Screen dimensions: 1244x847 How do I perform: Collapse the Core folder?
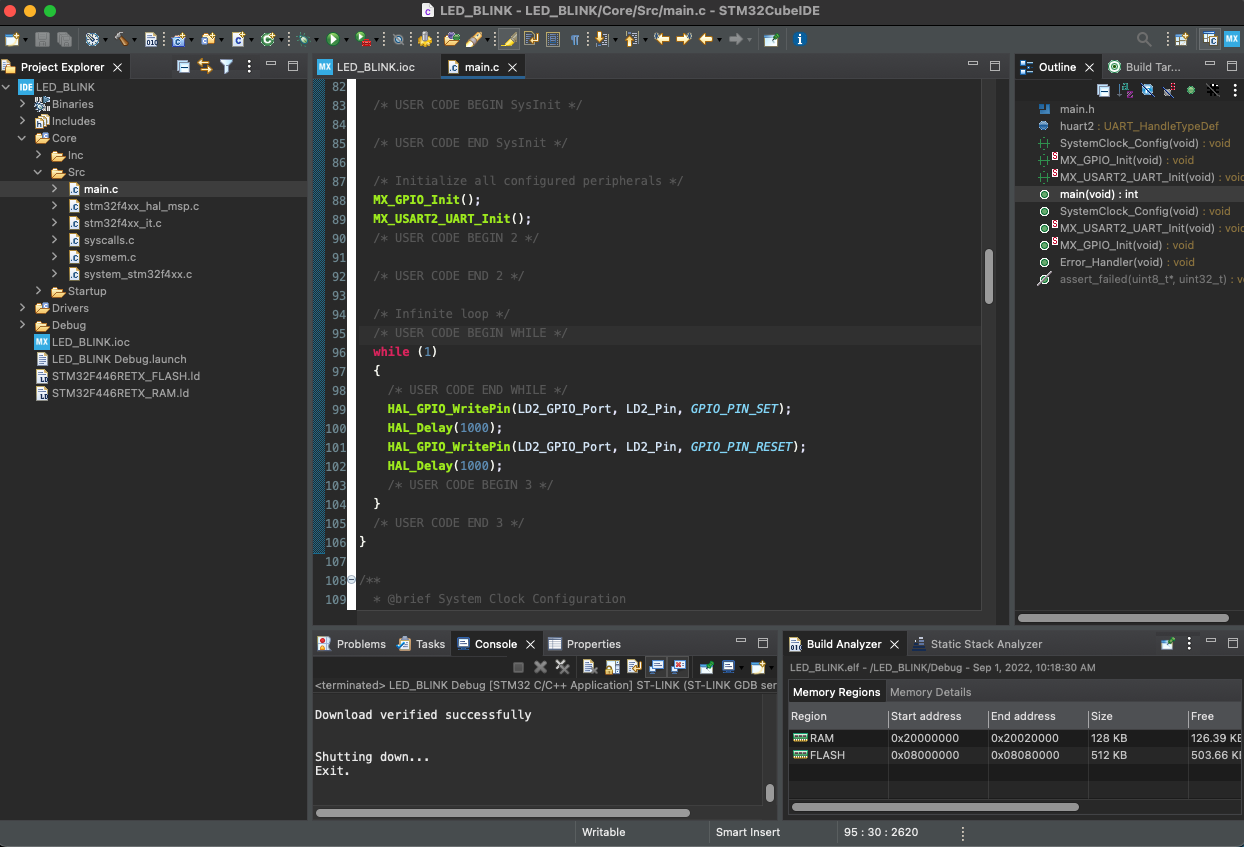(x=22, y=138)
